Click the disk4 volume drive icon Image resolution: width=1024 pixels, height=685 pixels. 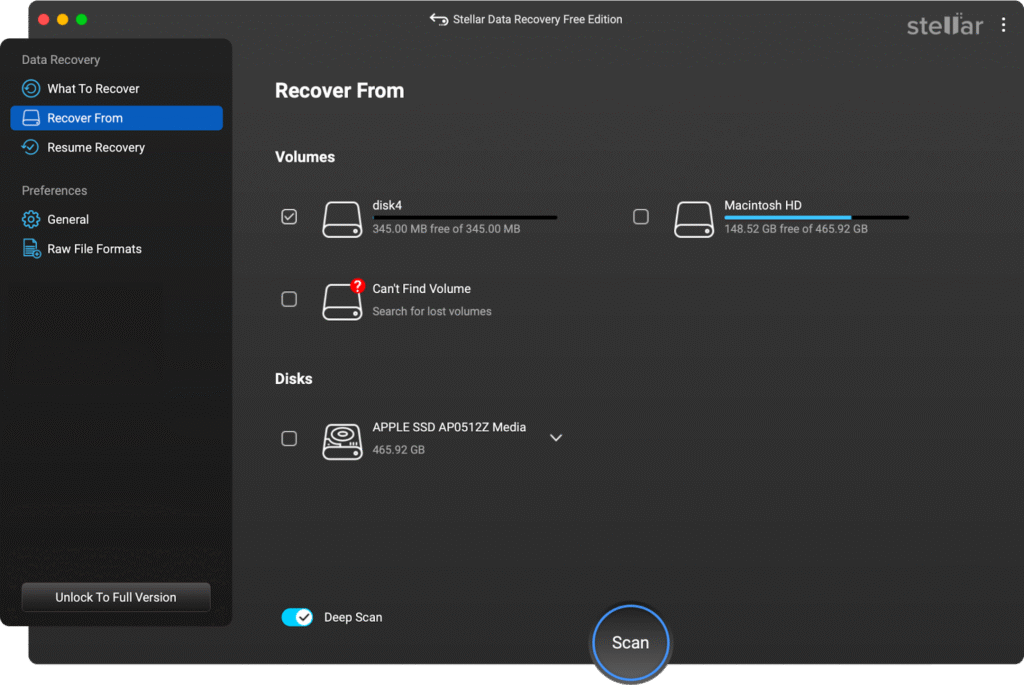pos(342,218)
